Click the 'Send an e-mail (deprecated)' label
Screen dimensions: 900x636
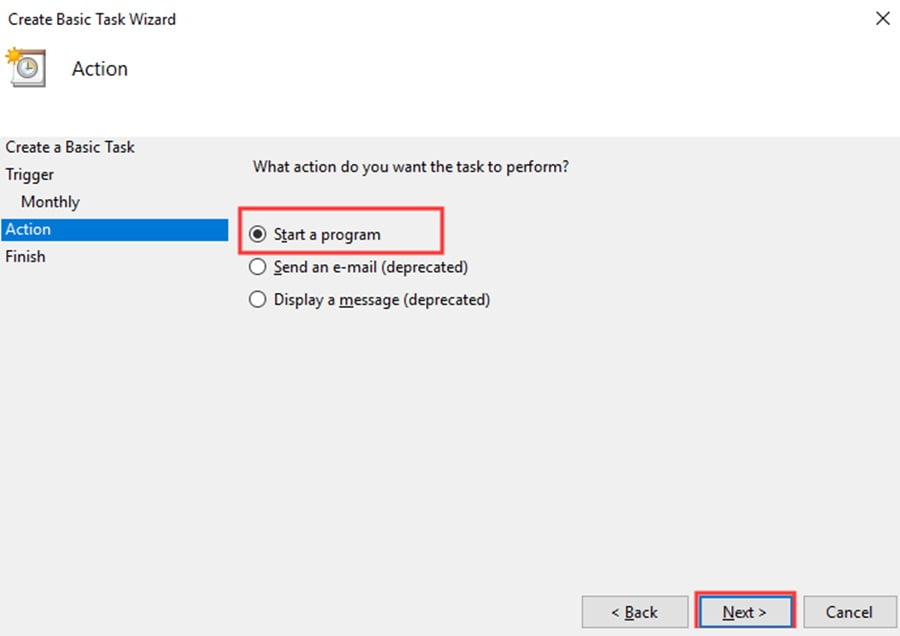point(371,267)
